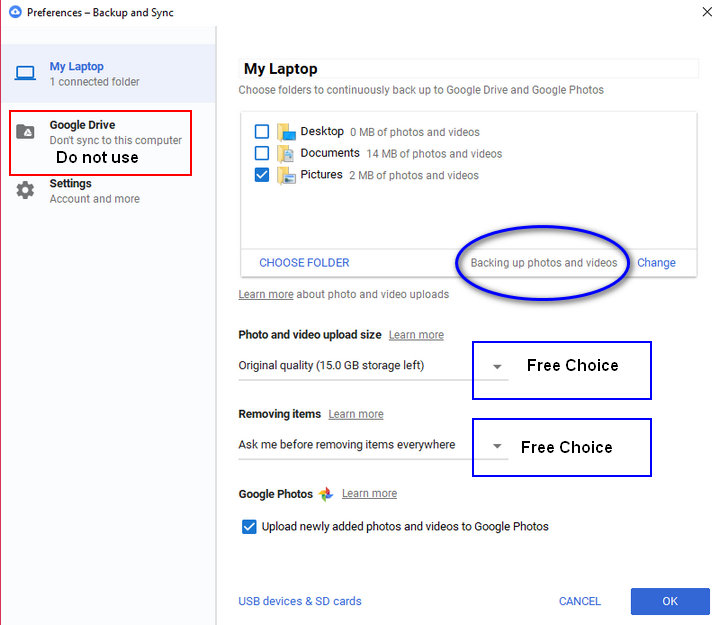Image resolution: width=720 pixels, height=625 pixels.
Task: Click the Documents folder icon
Action: pyautogui.click(x=286, y=153)
